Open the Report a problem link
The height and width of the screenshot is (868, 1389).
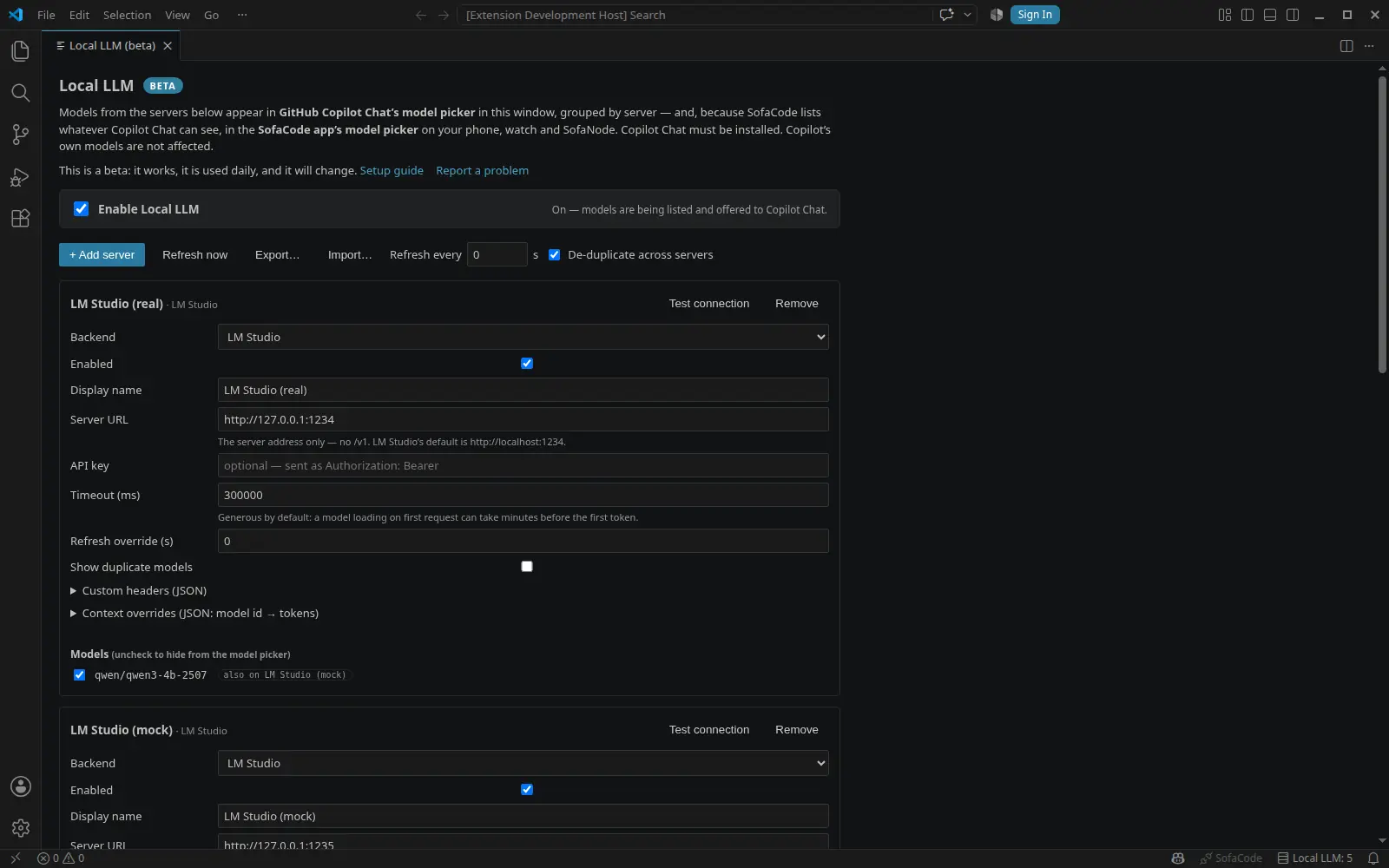point(482,170)
